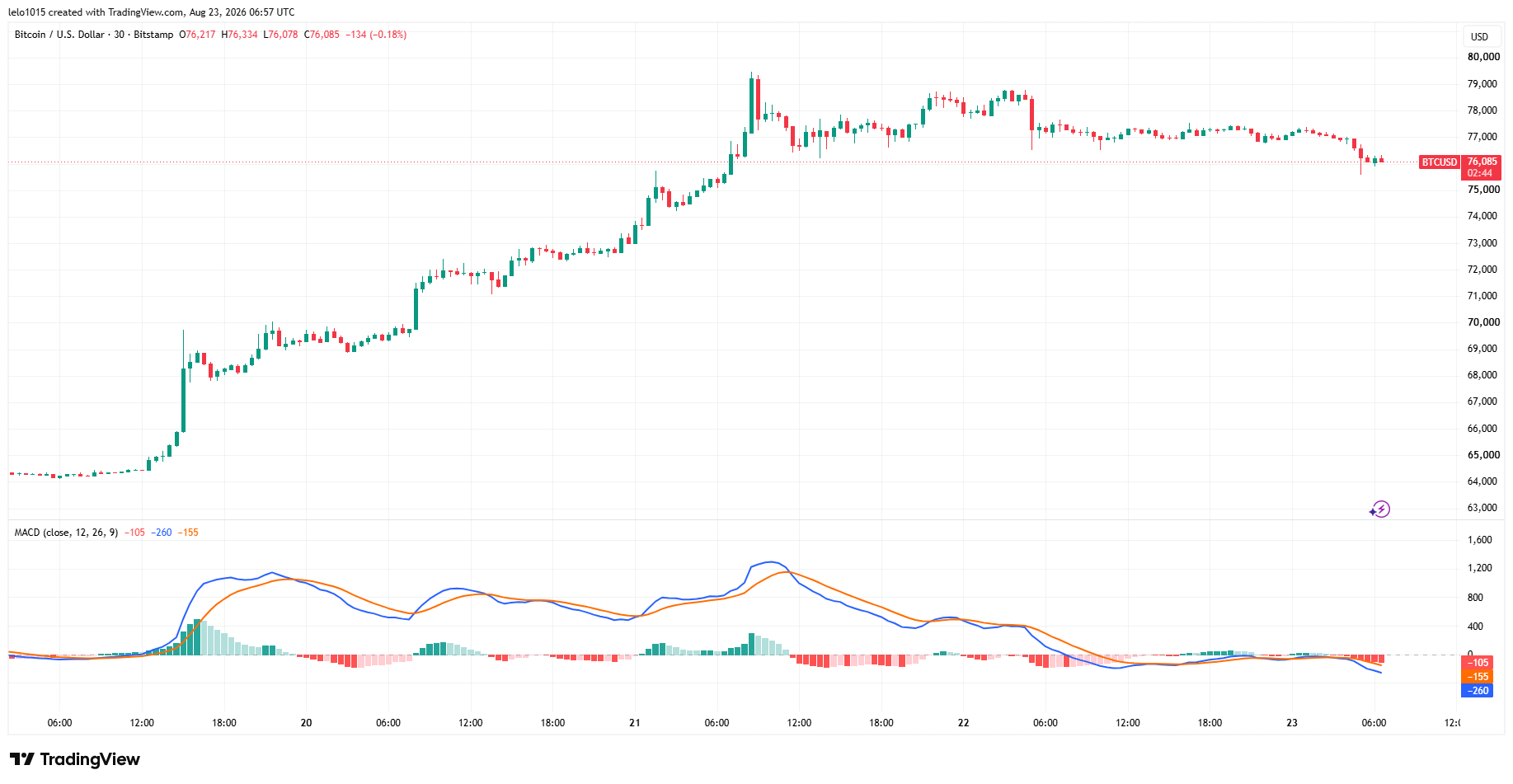Click the countdown timer 02:44
Screen dimensions: 1513x784
1480,173
